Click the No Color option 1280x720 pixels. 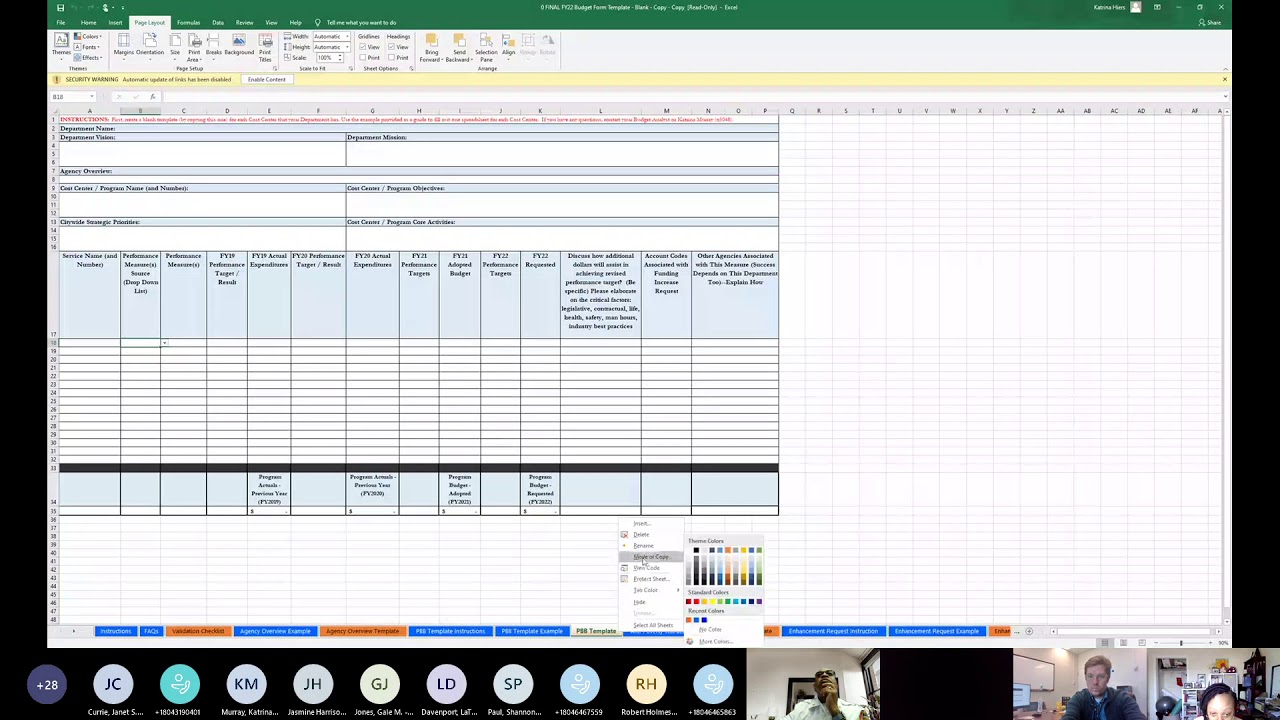(709, 630)
